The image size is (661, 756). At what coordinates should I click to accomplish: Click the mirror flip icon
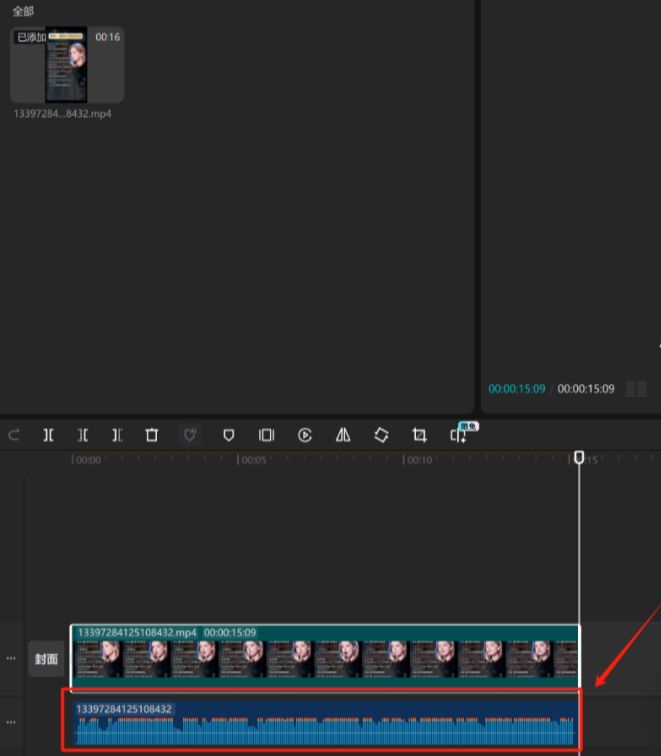343,435
